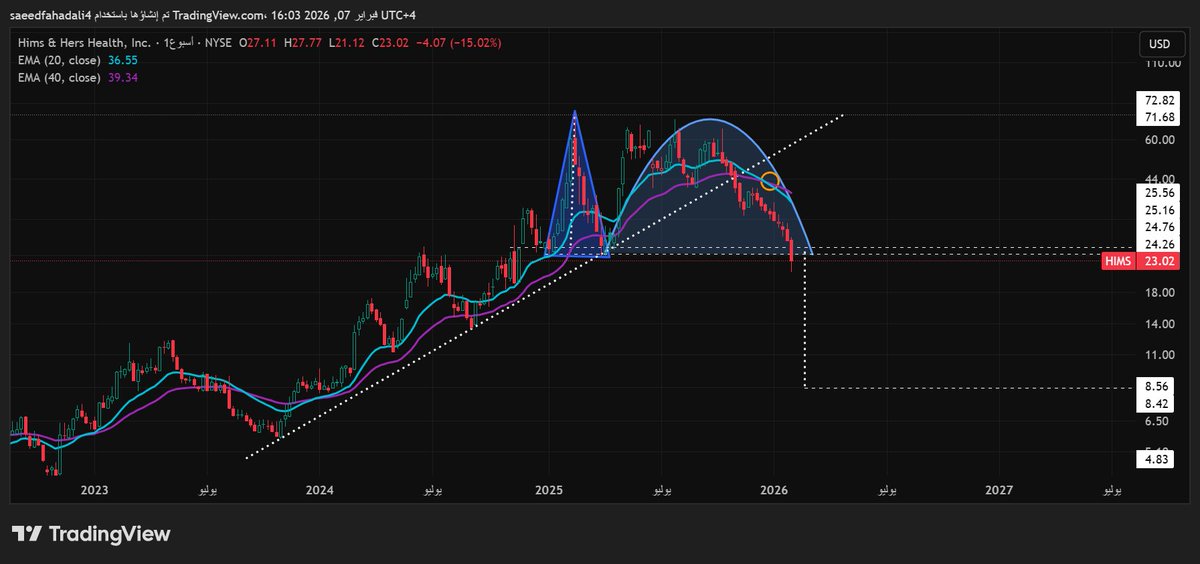
Task: Click the EMA 20 value 36.55
Action: (121, 60)
